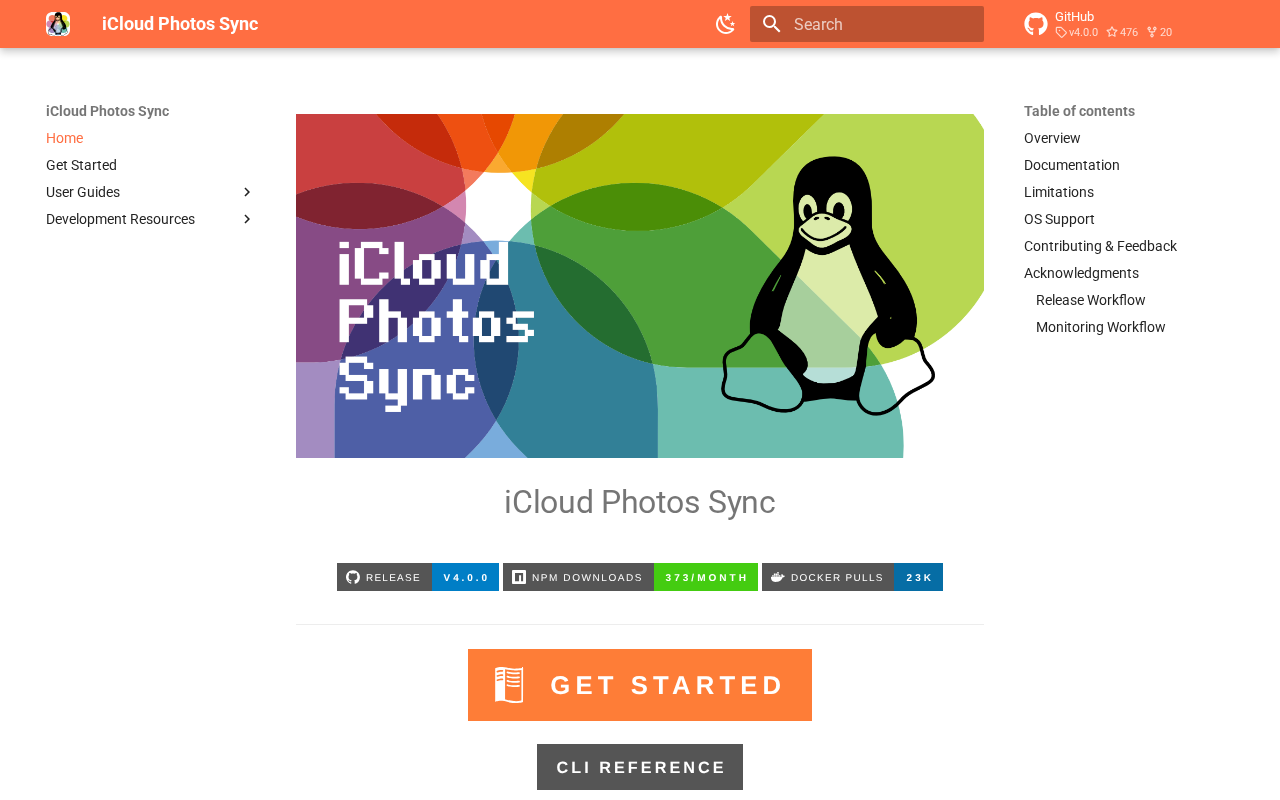
Task: Go to Monitoring Workflow in contents
Action: coord(1101,327)
